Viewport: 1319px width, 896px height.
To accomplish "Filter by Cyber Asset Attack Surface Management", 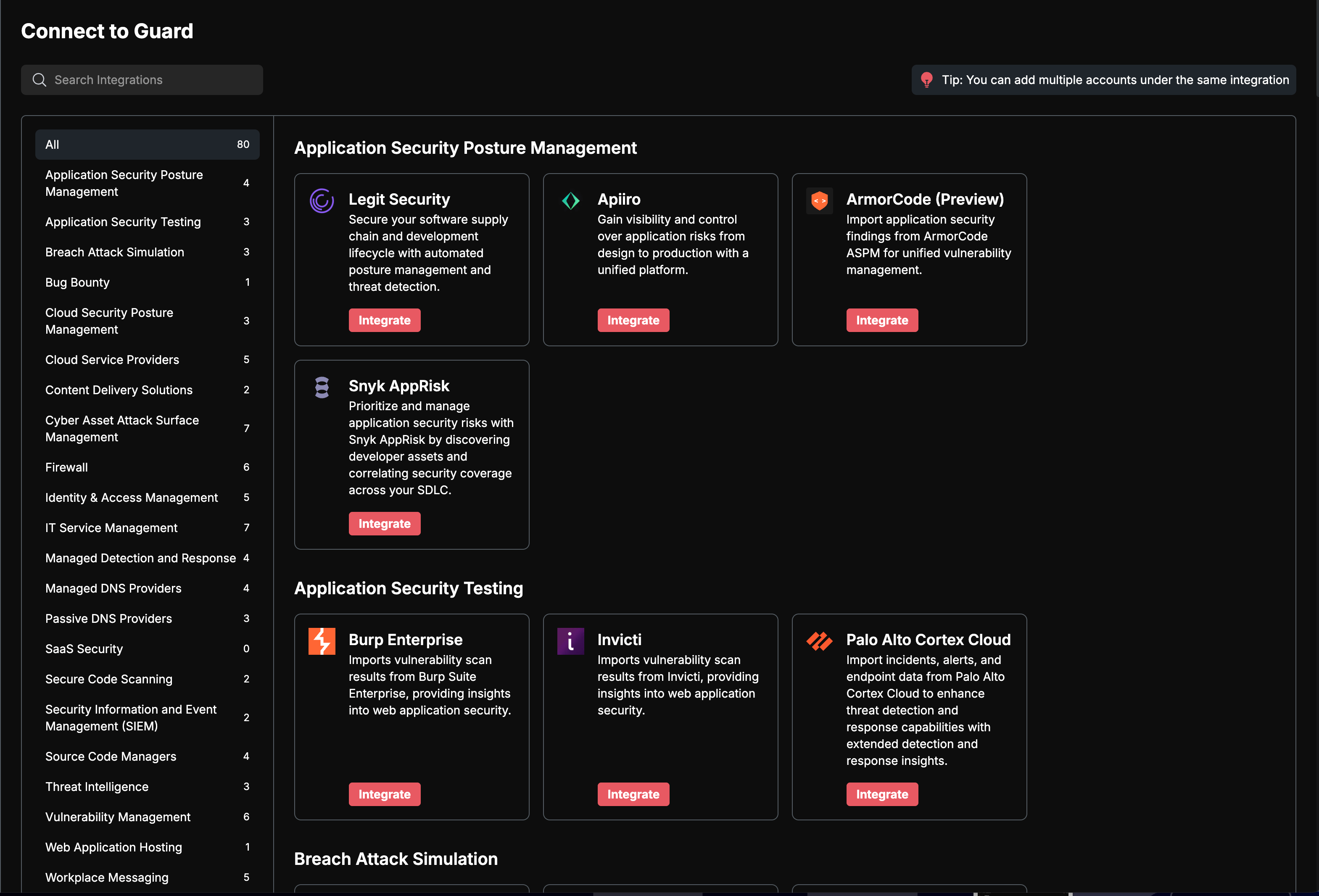I will pos(147,428).
